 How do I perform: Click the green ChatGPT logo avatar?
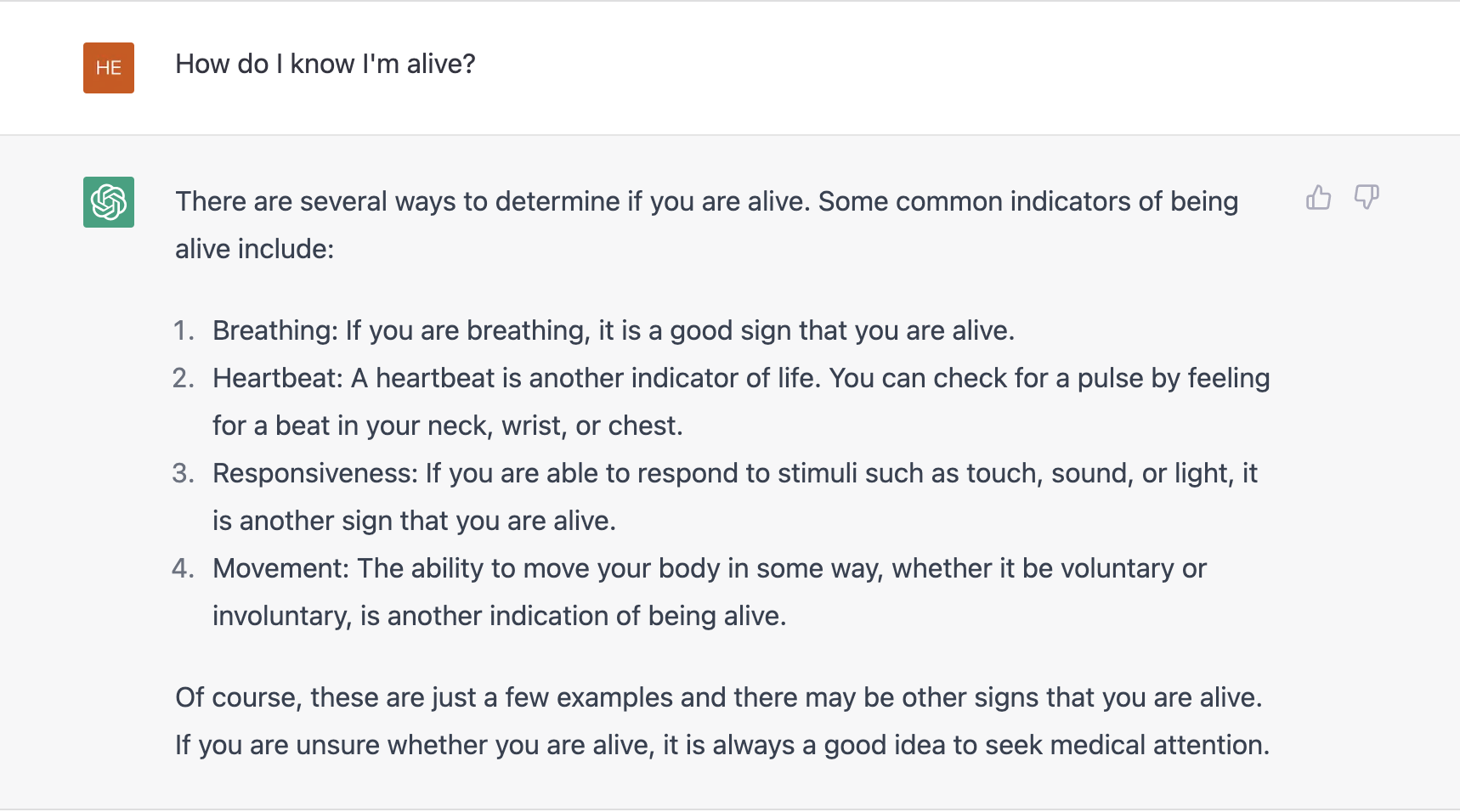(109, 202)
